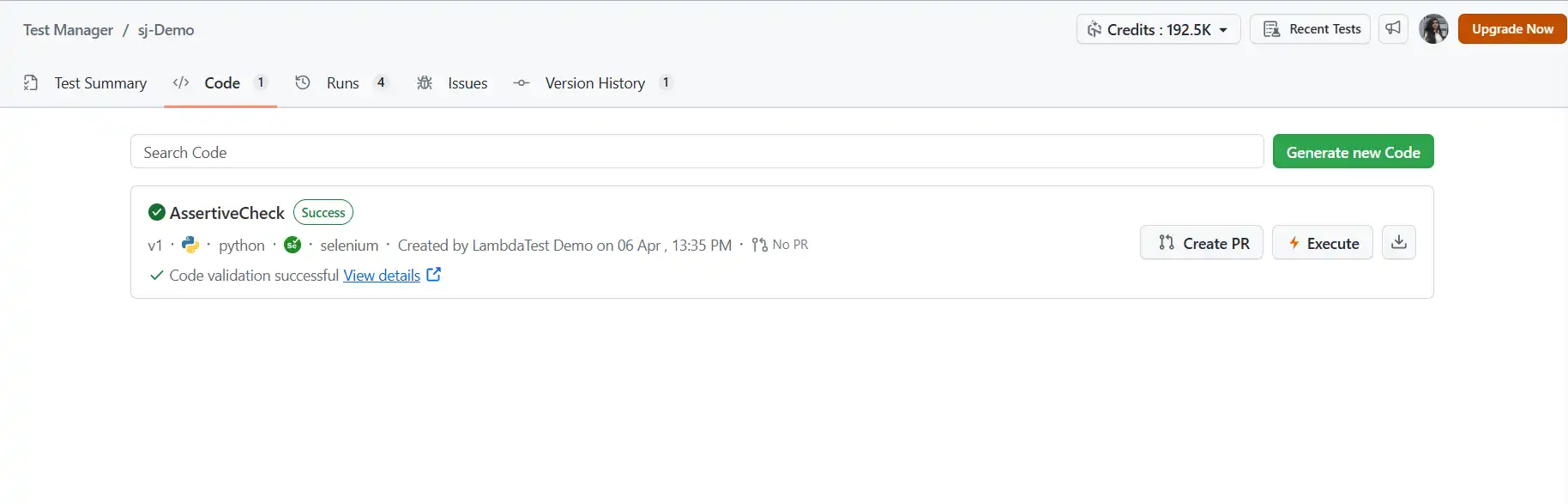Click the Version History count badge
Screen dimensions: 1568x504
point(666,82)
